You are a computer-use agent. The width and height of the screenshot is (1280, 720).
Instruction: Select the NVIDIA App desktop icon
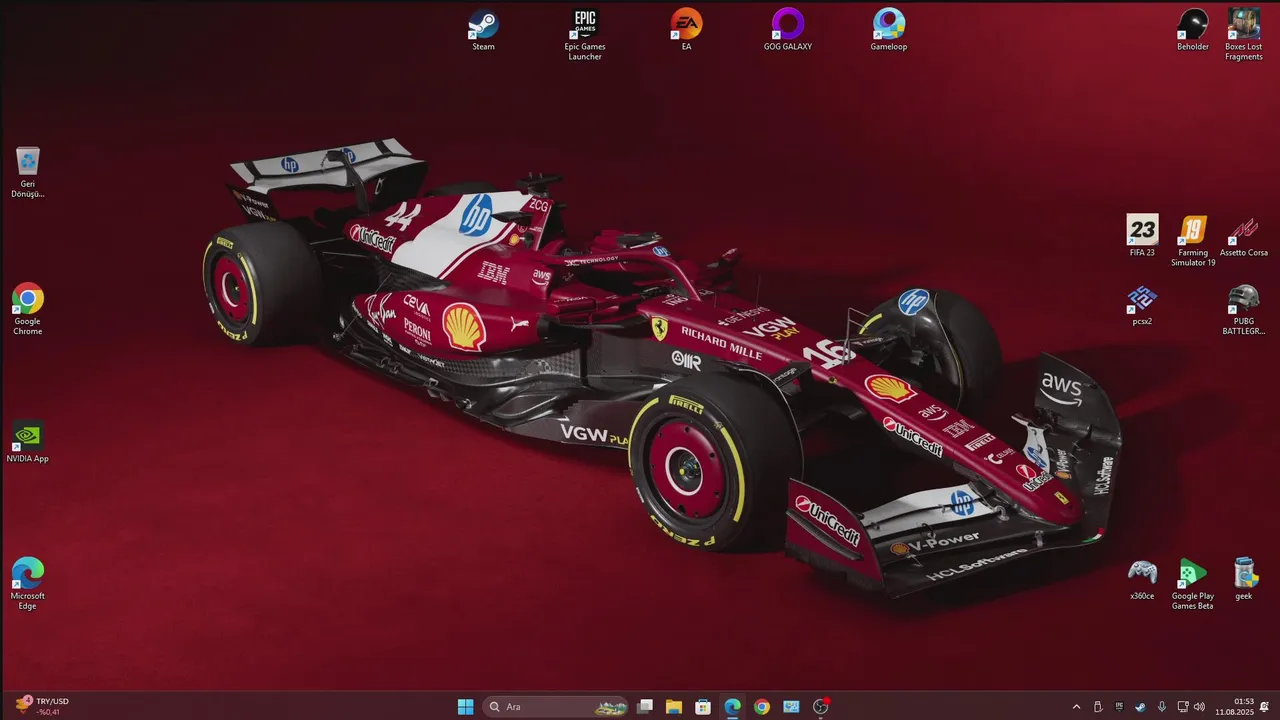click(x=28, y=442)
